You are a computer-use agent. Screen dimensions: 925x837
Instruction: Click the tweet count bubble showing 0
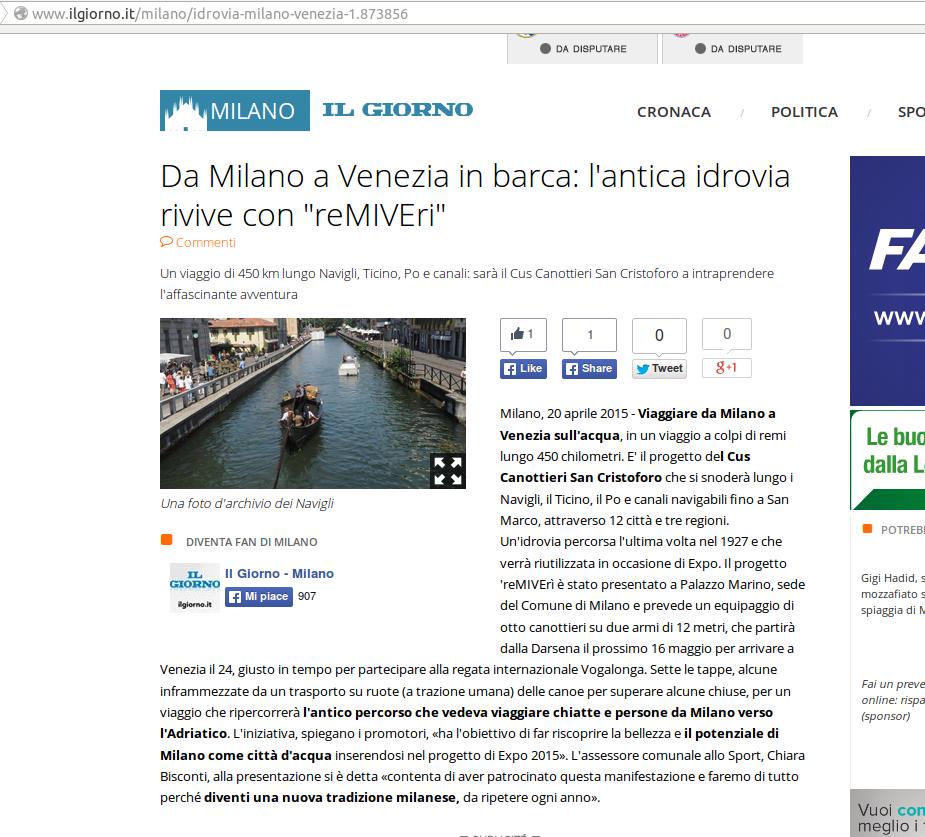click(x=659, y=335)
